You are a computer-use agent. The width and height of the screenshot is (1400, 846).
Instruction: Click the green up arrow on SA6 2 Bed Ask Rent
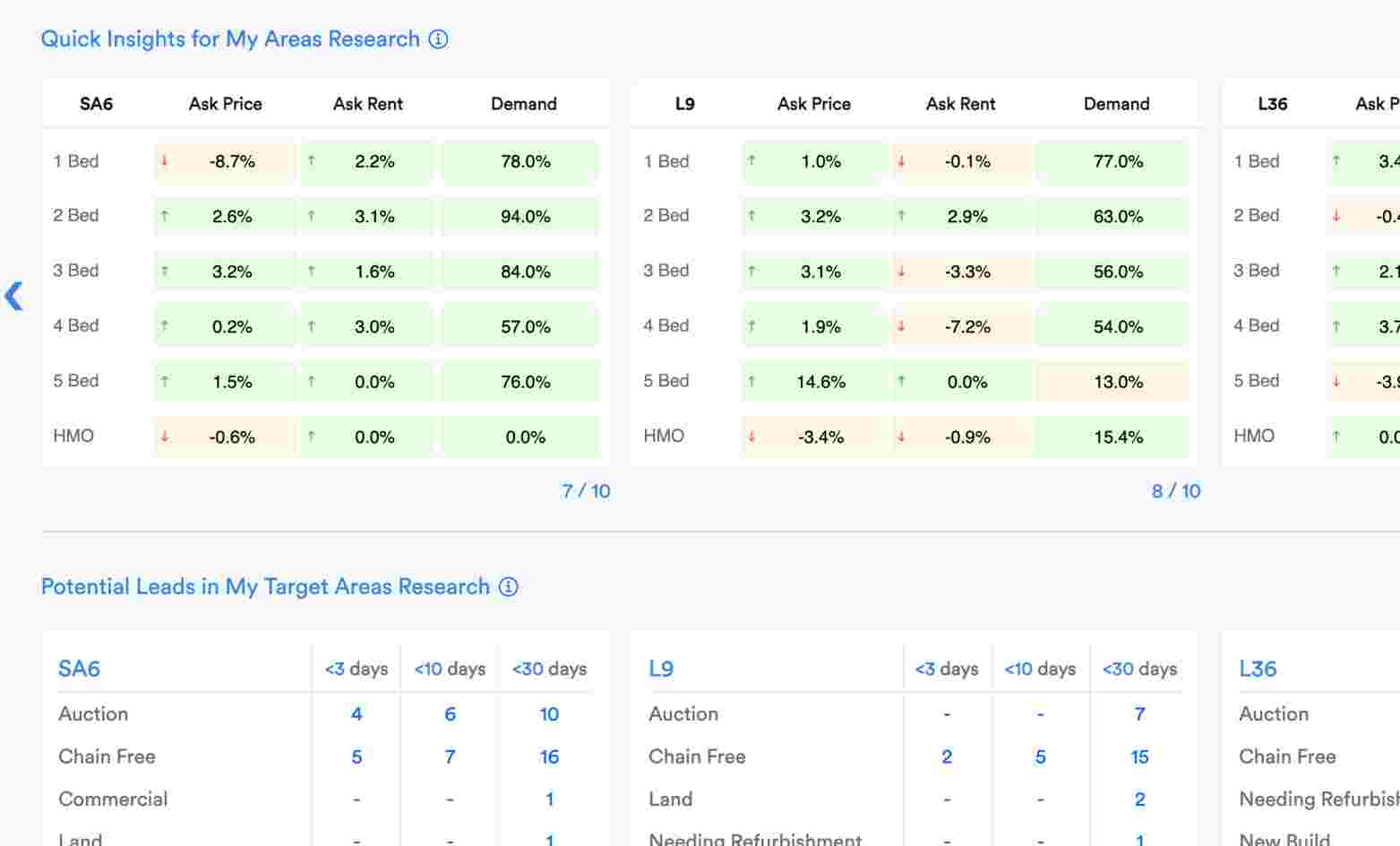coord(311,217)
